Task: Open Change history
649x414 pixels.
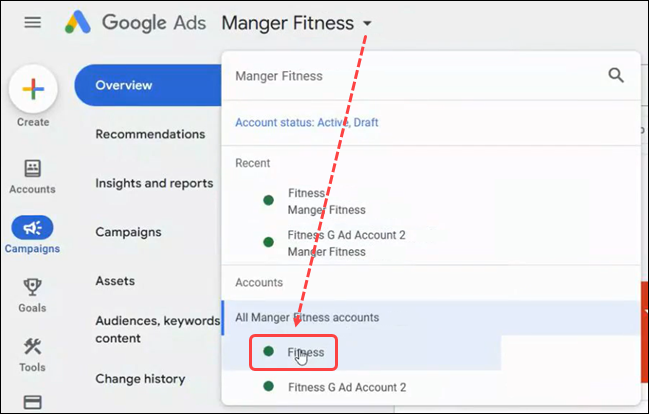Action: 140,379
